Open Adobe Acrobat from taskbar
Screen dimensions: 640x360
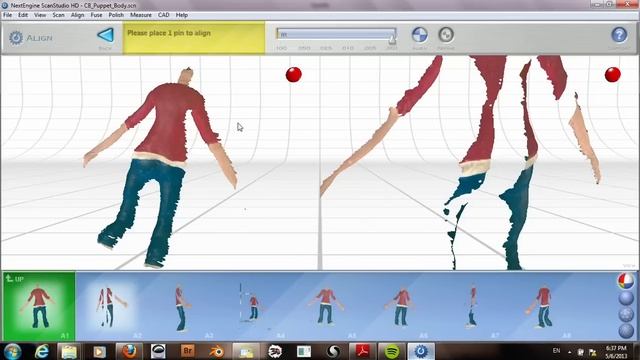362,351
